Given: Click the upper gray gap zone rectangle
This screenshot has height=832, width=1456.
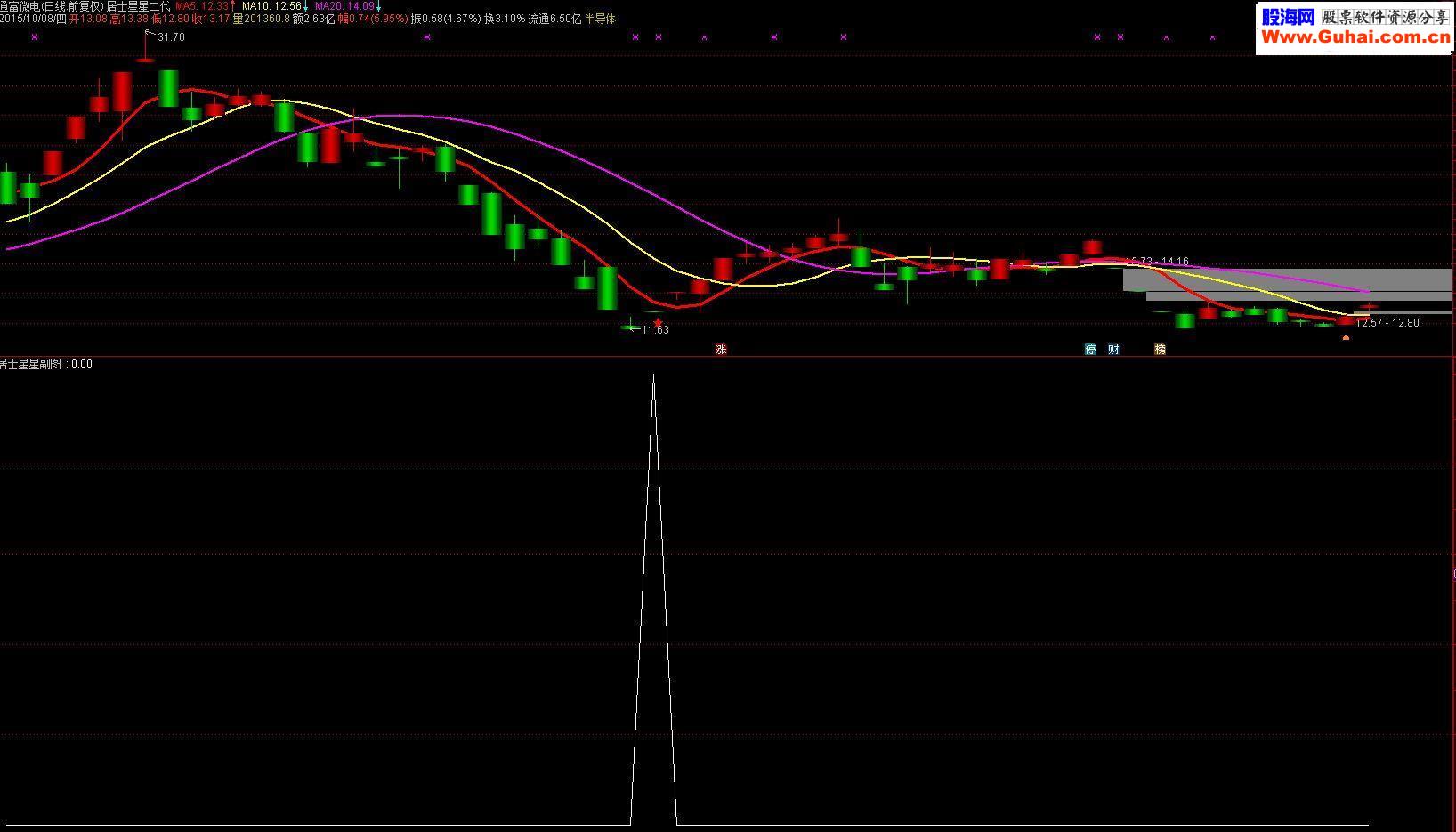Looking at the screenshot, I should point(1287,279).
